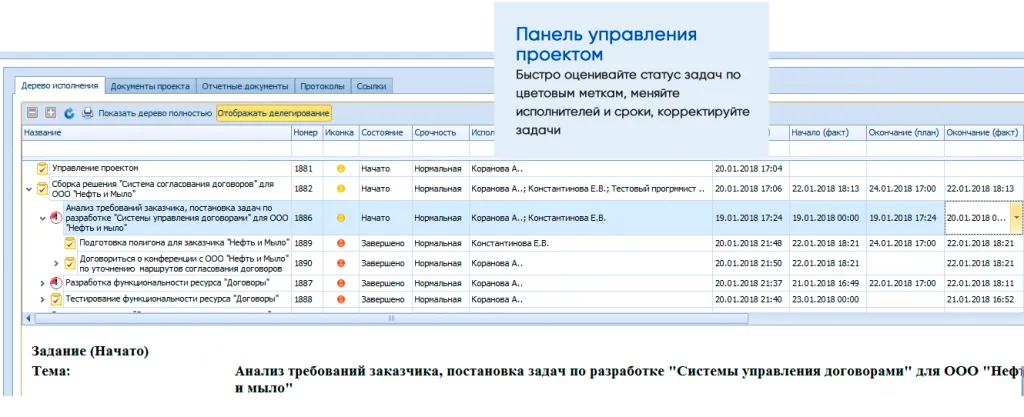Click filter field under "Номер" column
The height and width of the screenshot is (417, 1024).
pyautogui.click(x=307, y=149)
